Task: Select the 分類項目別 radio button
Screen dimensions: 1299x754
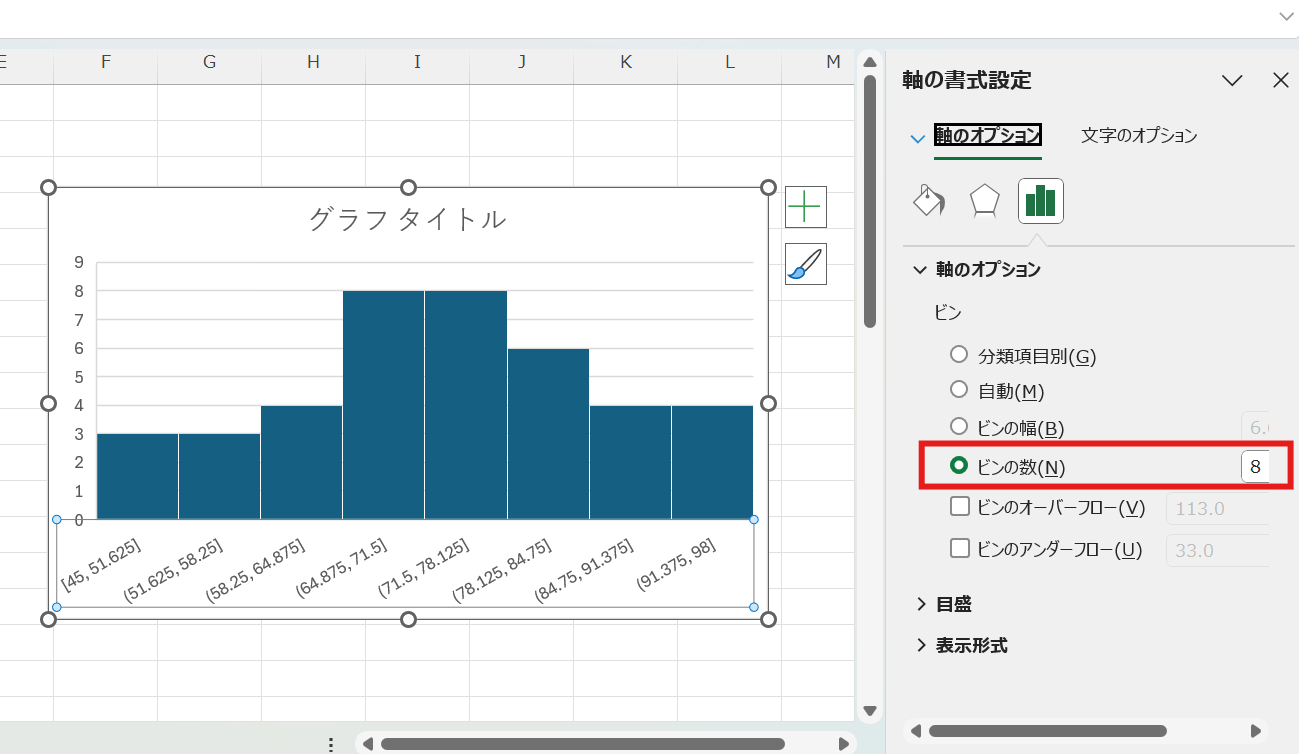Action: (x=959, y=355)
